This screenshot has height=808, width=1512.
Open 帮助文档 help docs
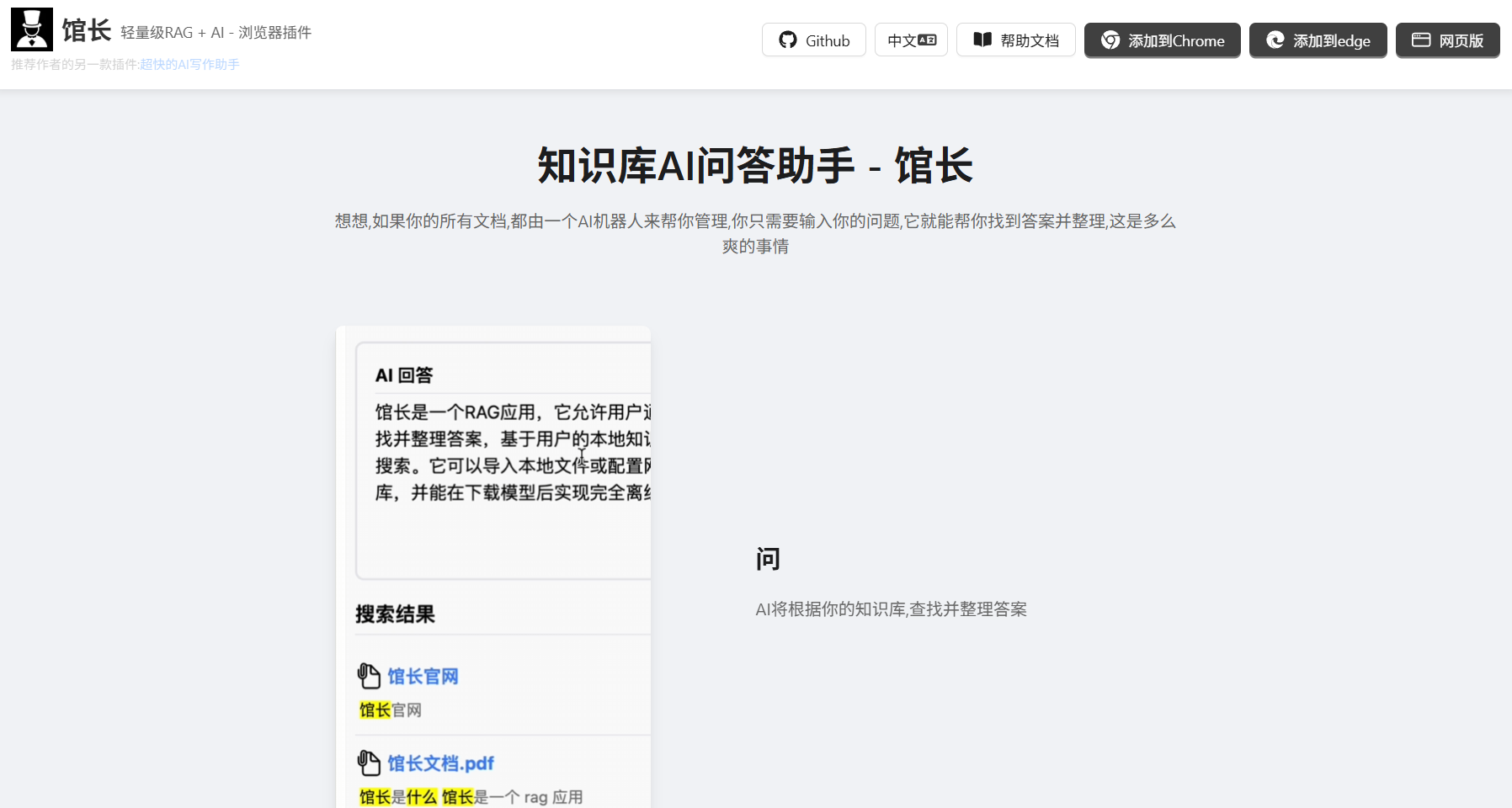click(1016, 40)
